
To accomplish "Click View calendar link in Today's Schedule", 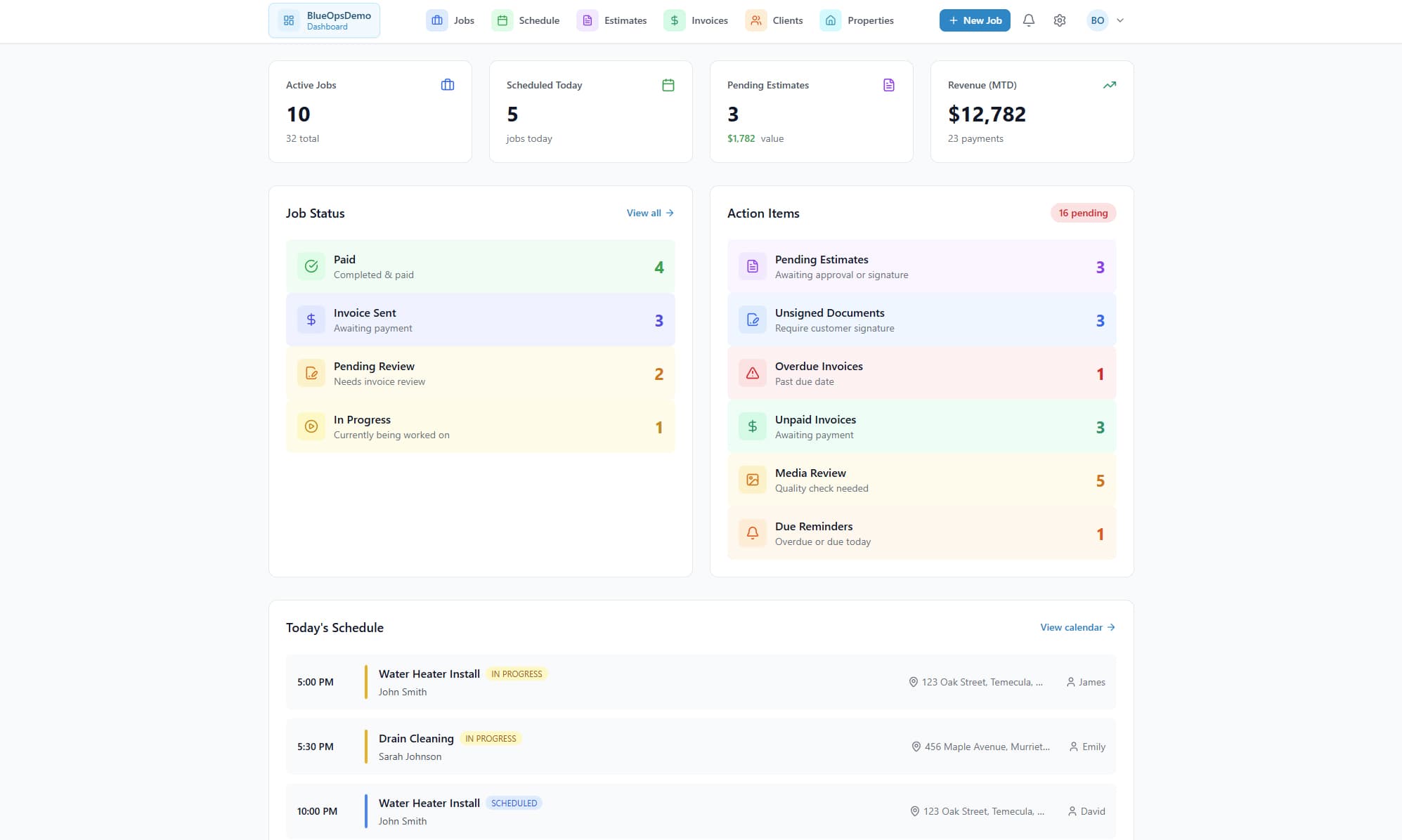I will [1076, 627].
